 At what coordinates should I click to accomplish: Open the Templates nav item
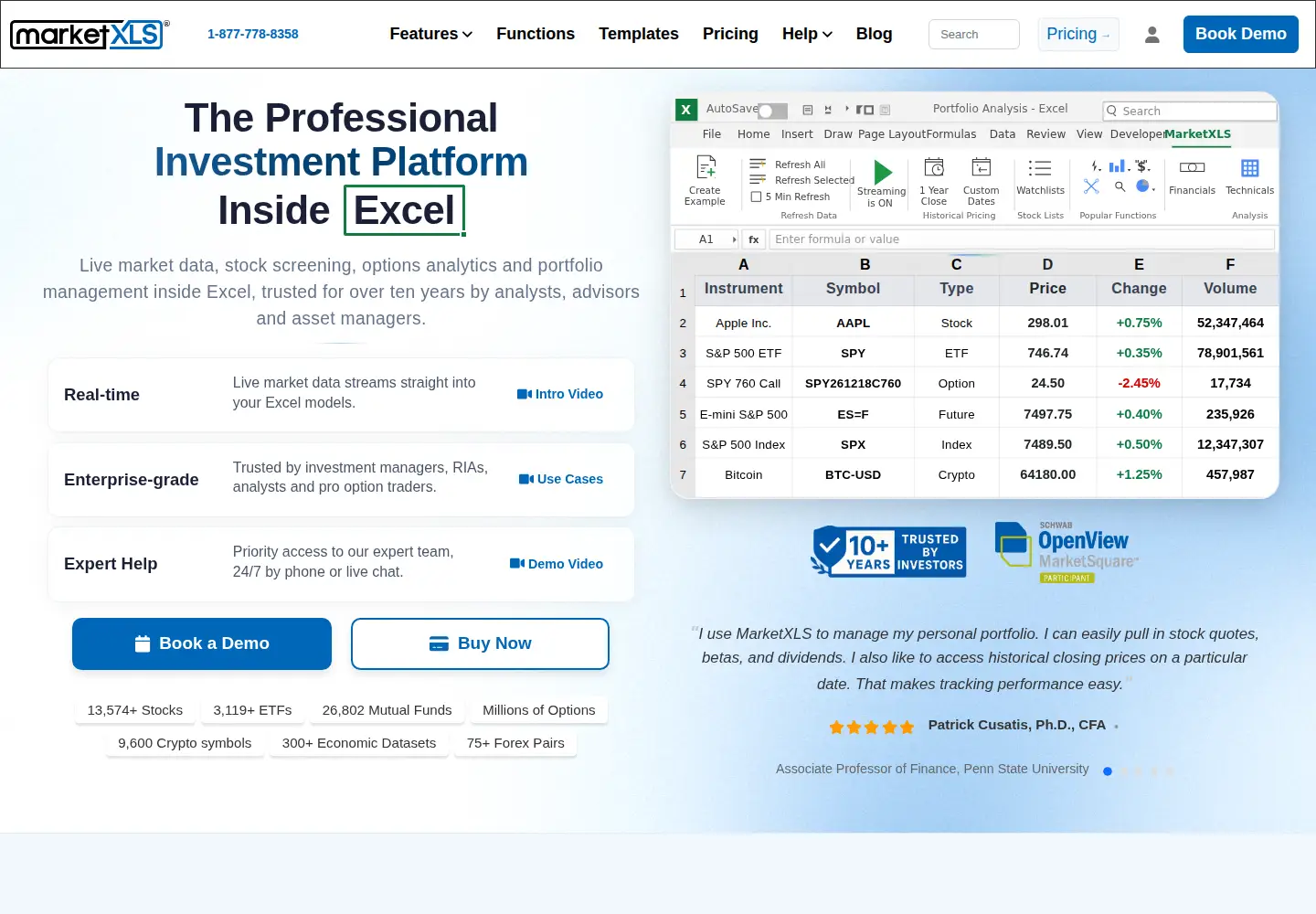click(639, 34)
